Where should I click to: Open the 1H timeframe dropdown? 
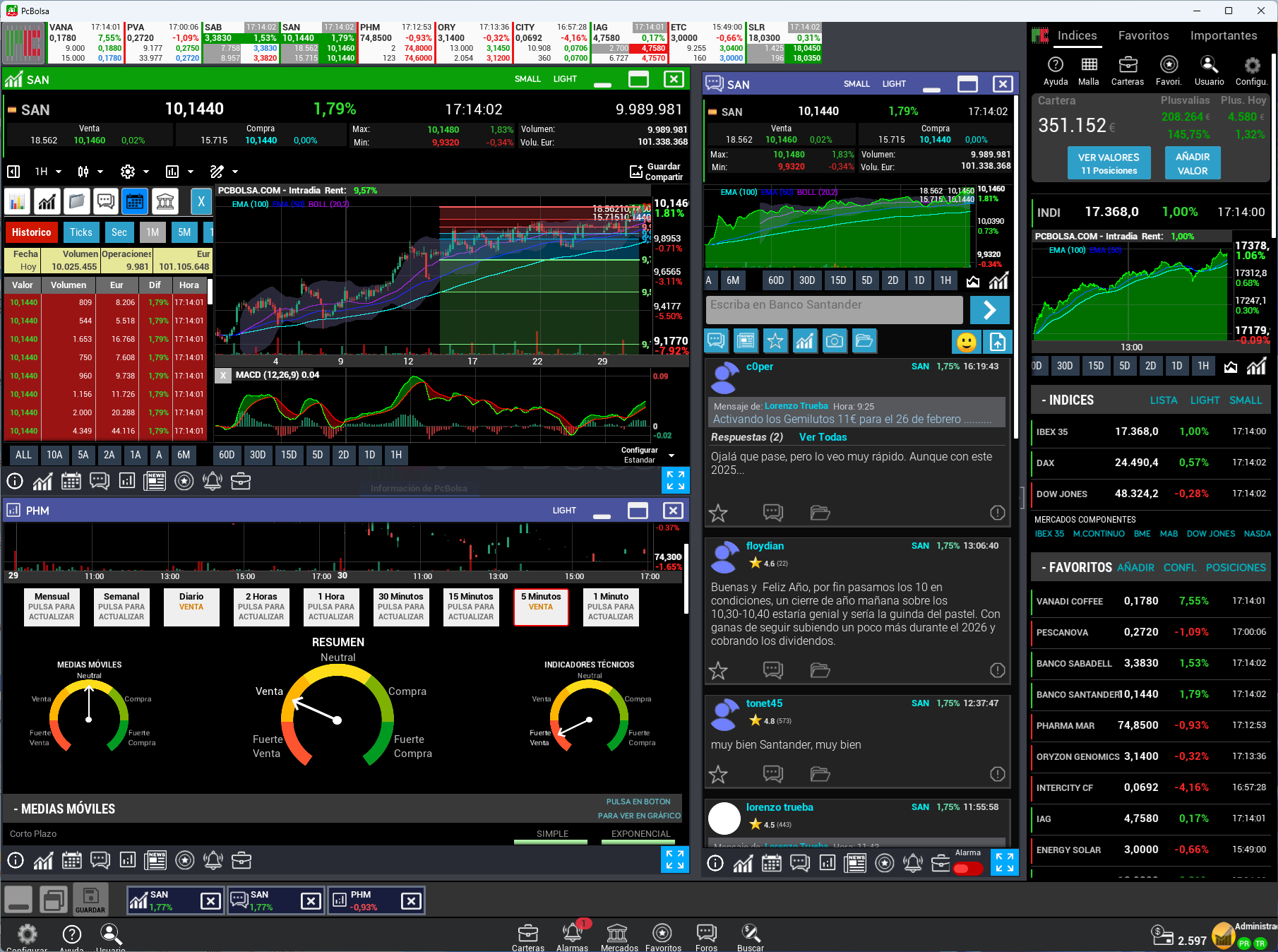pos(49,172)
